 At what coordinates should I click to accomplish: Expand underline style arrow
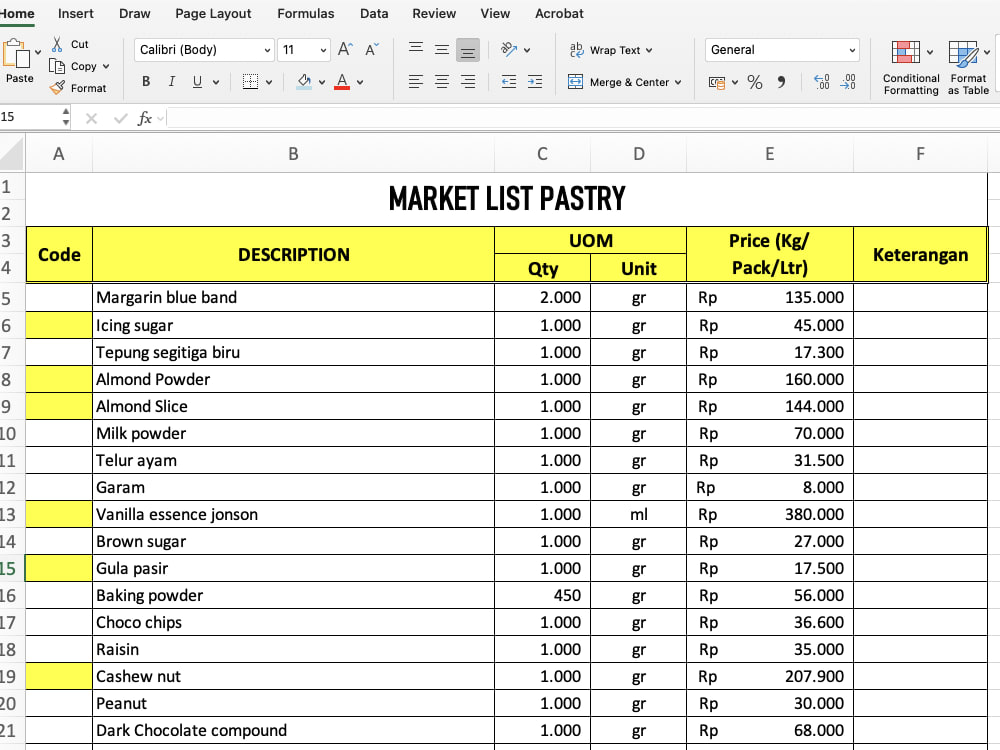click(216, 82)
